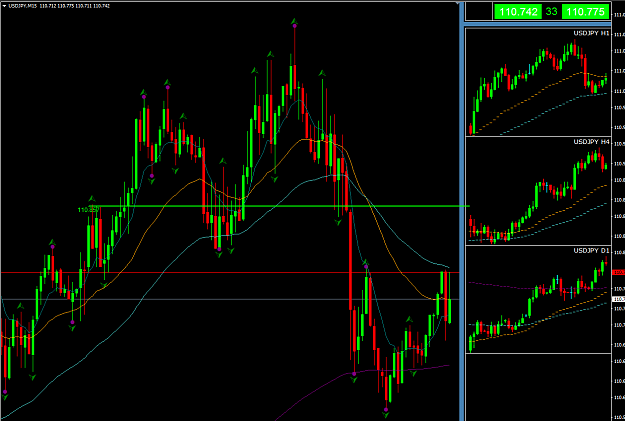625x421 pixels.
Task: Click the 110.775 ask price button
Action: (586, 12)
